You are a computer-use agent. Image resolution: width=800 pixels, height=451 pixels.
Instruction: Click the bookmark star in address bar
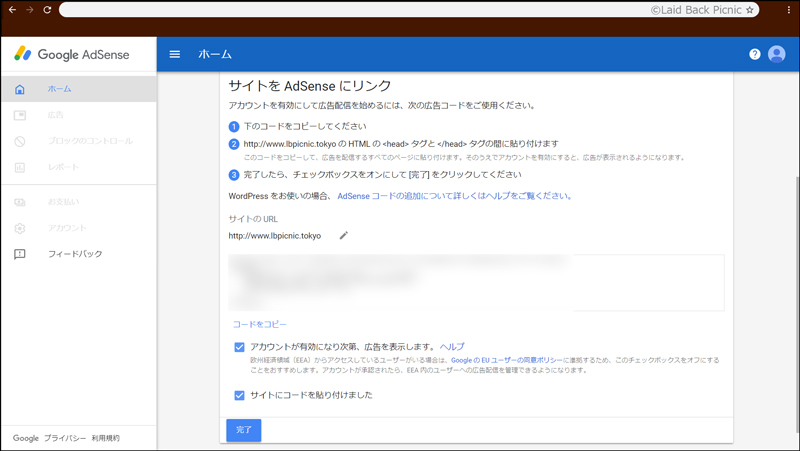click(x=749, y=10)
